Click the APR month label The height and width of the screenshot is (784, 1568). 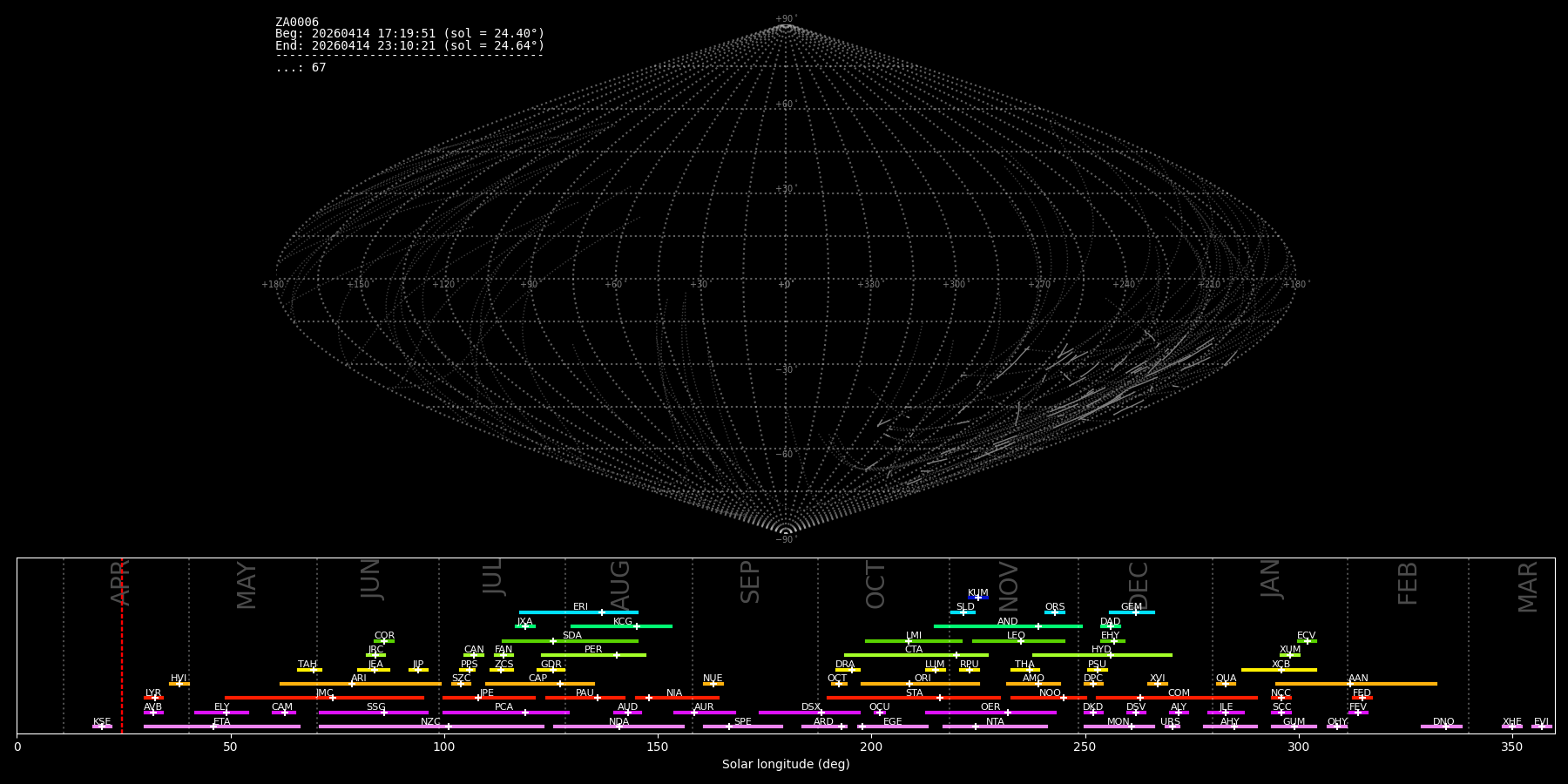(x=120, y=583)
